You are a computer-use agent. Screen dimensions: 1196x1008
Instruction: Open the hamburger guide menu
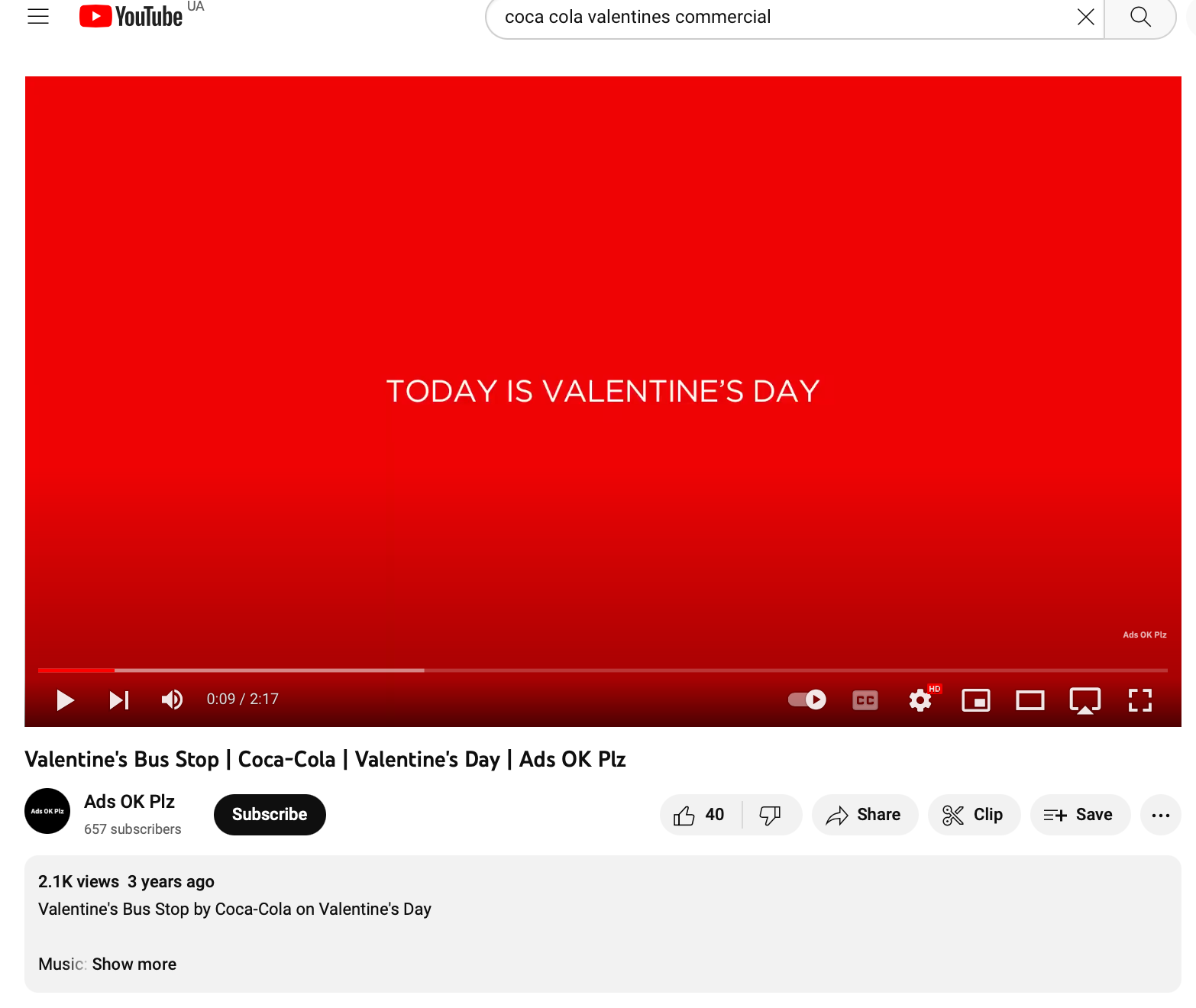coord(38,16)
